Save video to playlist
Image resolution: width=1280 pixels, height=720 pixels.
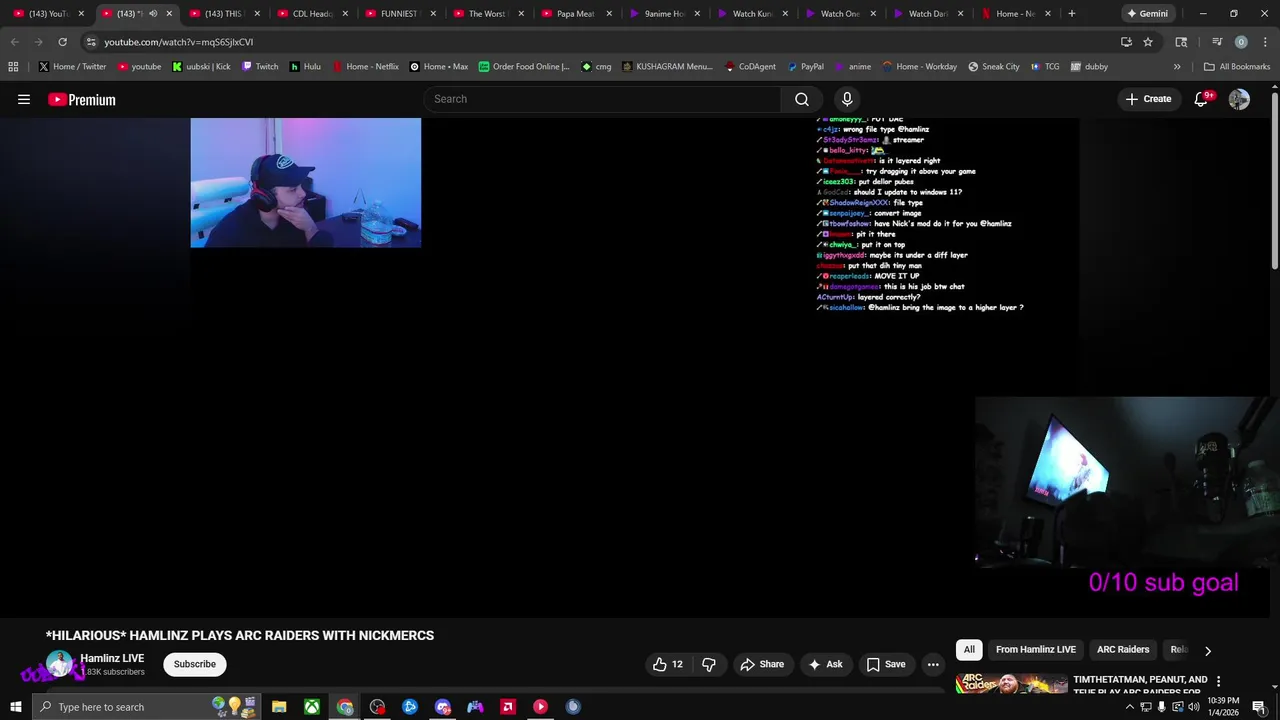coord(886,664)
